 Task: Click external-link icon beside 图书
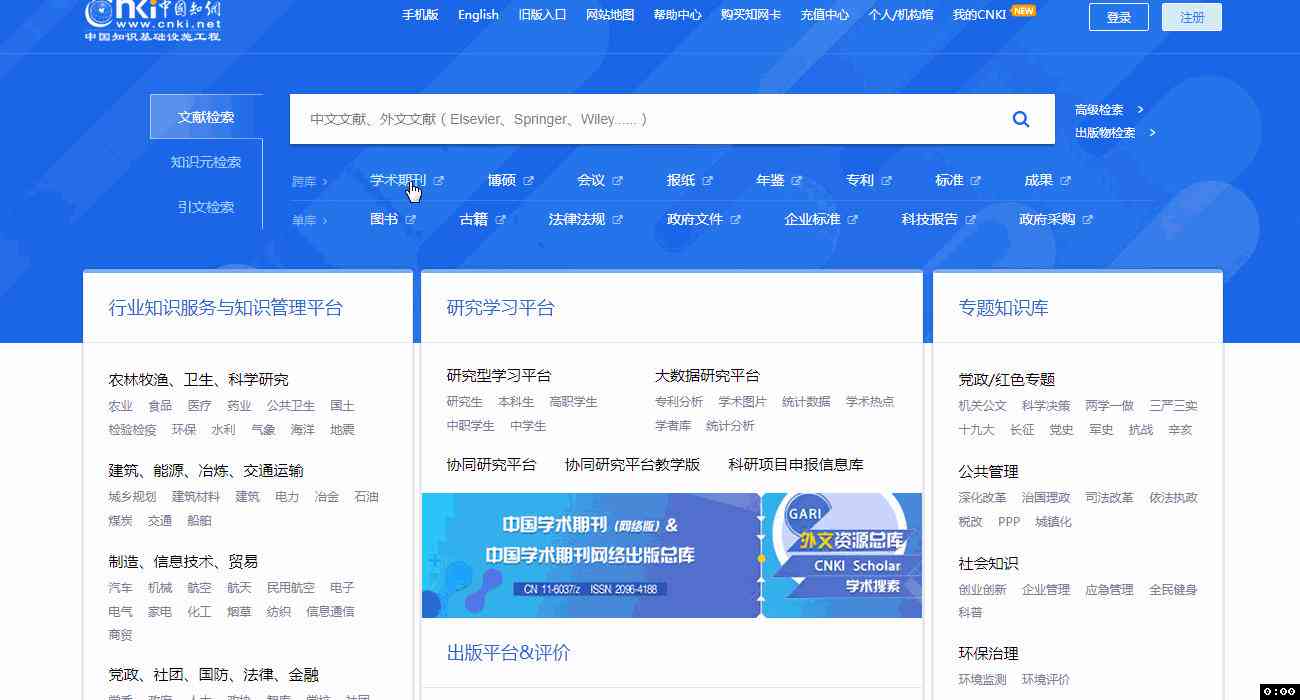coord(411,220)
